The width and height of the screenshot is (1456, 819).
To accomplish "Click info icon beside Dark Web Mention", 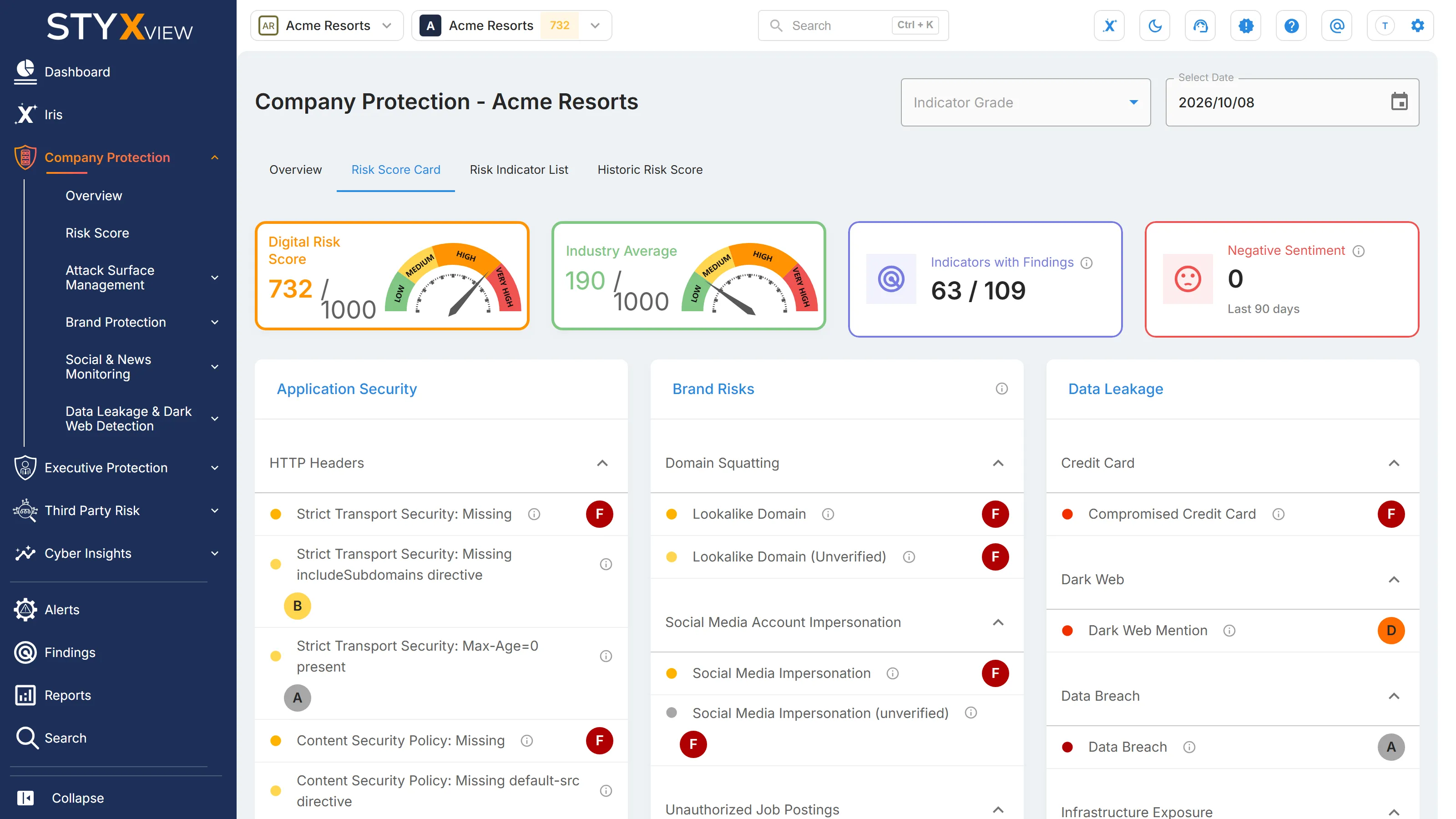I will click(1229, 630).
